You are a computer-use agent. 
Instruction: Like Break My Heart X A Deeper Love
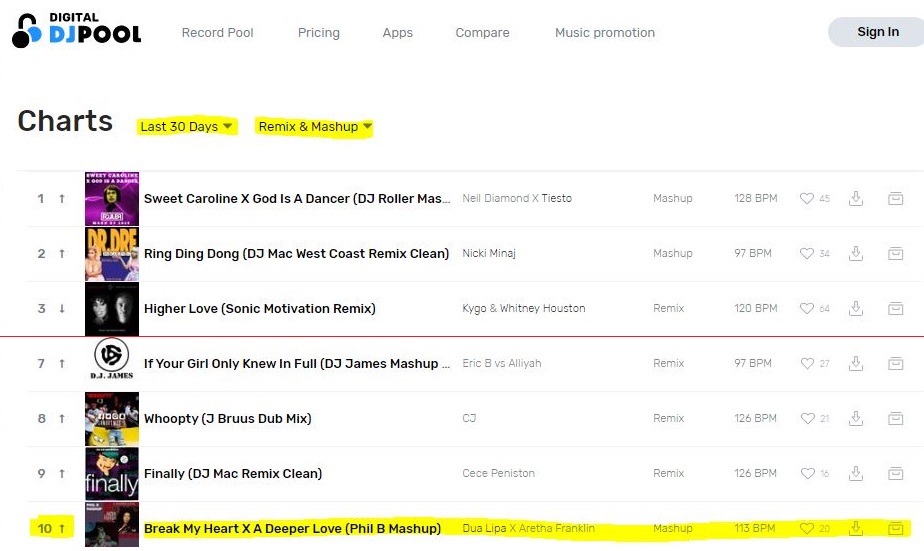click(807, 529)
